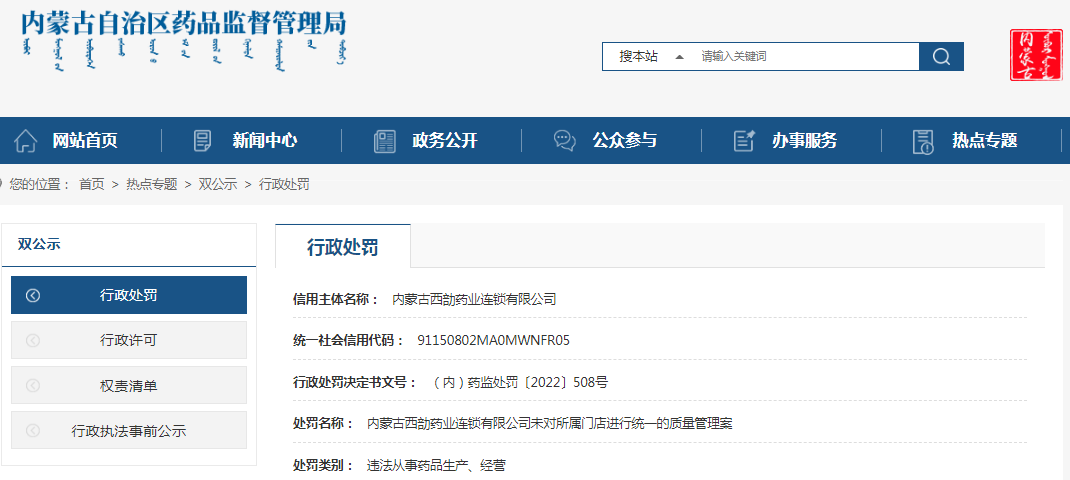This screenshot has height=480, width=1070.
Task: Click the magnifier search button
Action: [941, 57]
